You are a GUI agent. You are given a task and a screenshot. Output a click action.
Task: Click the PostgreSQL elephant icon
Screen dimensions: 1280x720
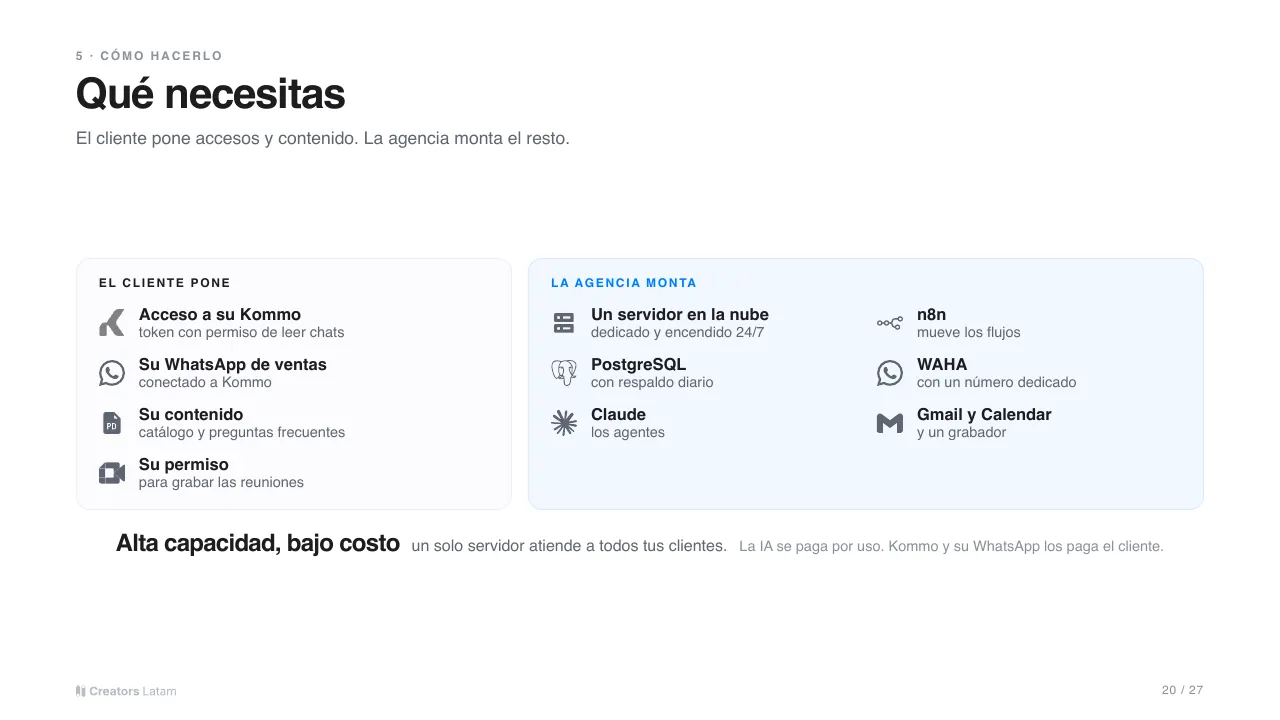[564, 373]
